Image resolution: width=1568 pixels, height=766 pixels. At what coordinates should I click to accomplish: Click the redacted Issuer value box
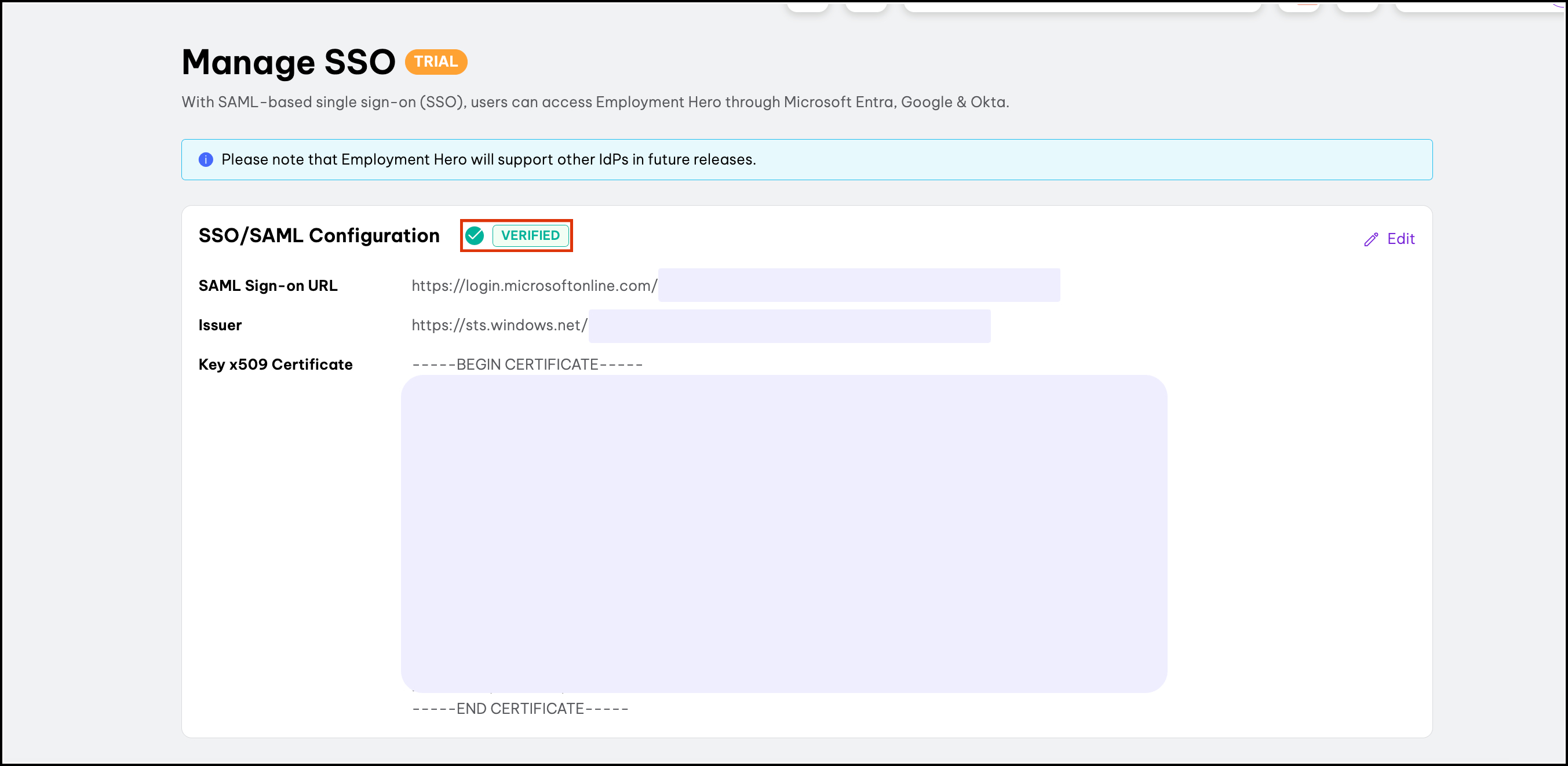tap(789, 326)
